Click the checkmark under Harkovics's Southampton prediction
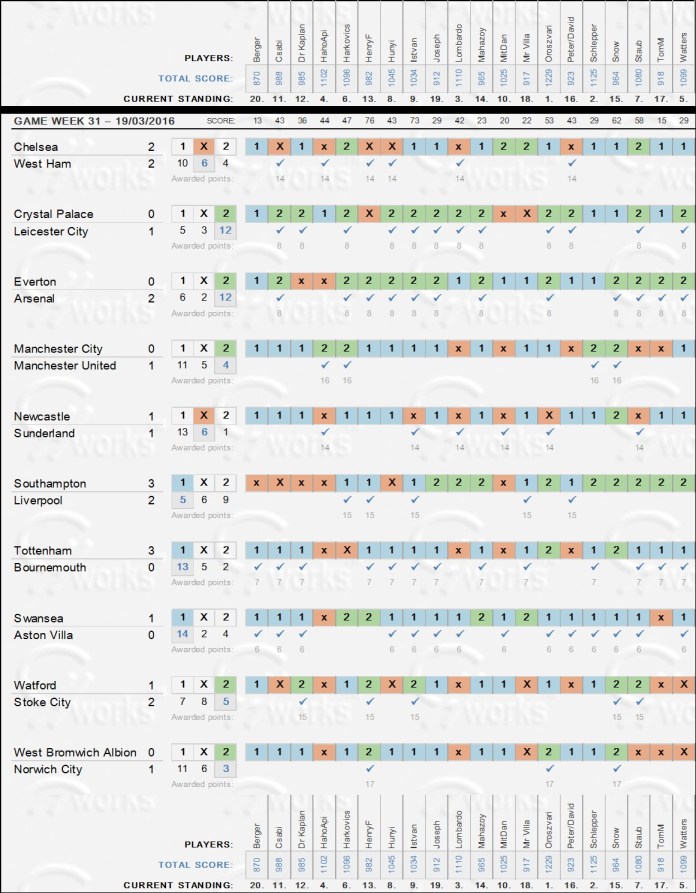Viewport: 696px width, 893px height. pos(347,499)
